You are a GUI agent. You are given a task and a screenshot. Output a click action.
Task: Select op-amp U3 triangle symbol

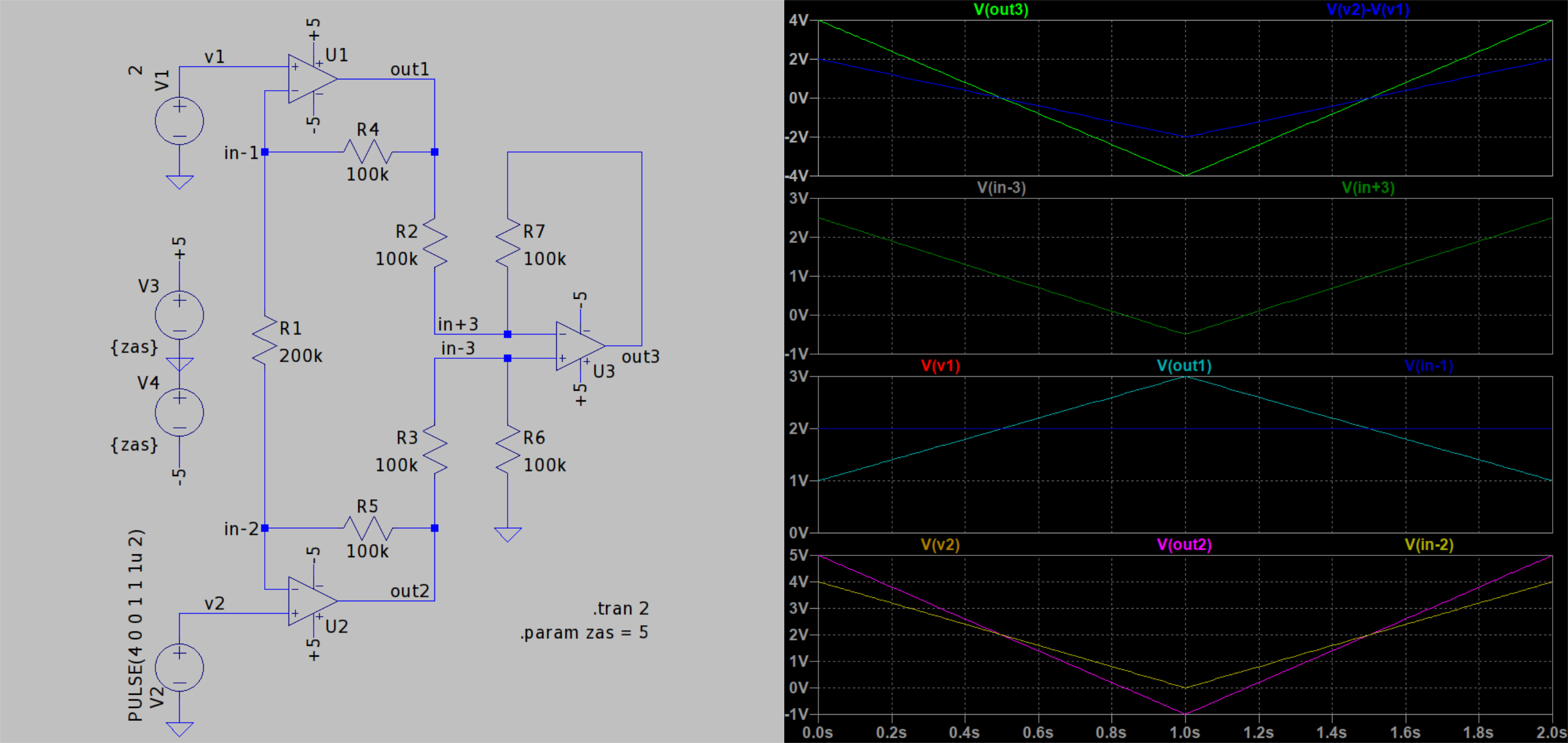click(580, 346)
